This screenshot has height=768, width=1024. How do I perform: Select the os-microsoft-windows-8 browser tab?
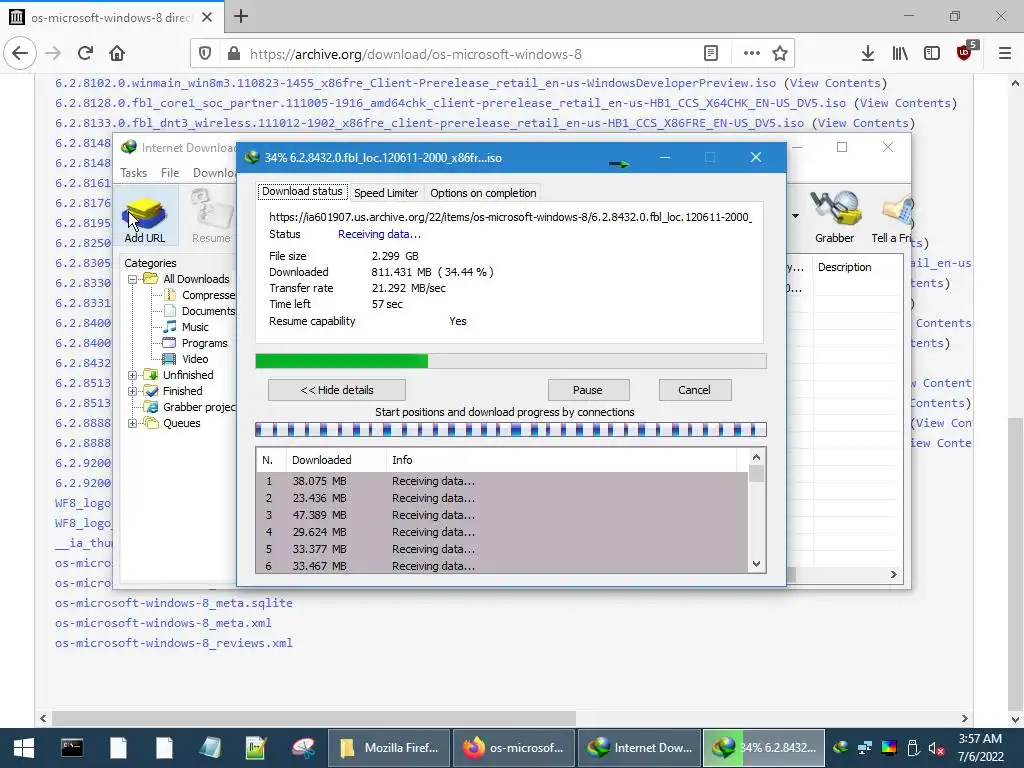click(111, 17)
